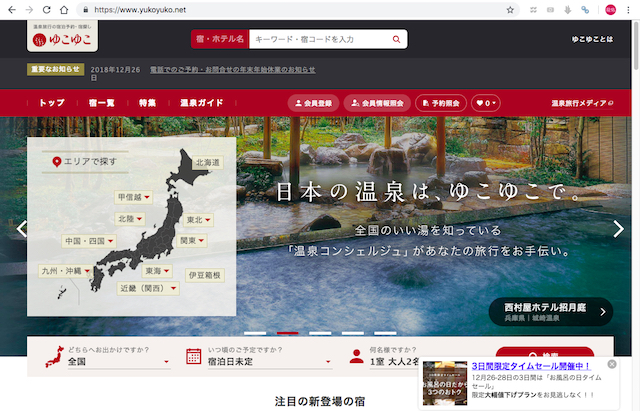Select the 宿・ホテル名 search type
This screenshot has width=640, height=411.
[218, 39]
